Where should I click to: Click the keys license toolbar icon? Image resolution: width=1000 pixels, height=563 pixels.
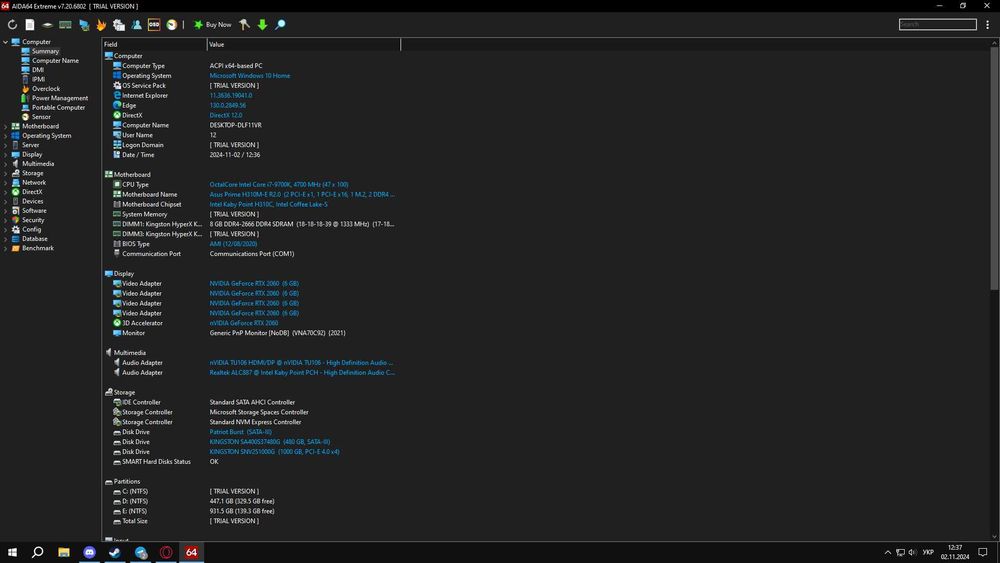click(x=244, y=25)
